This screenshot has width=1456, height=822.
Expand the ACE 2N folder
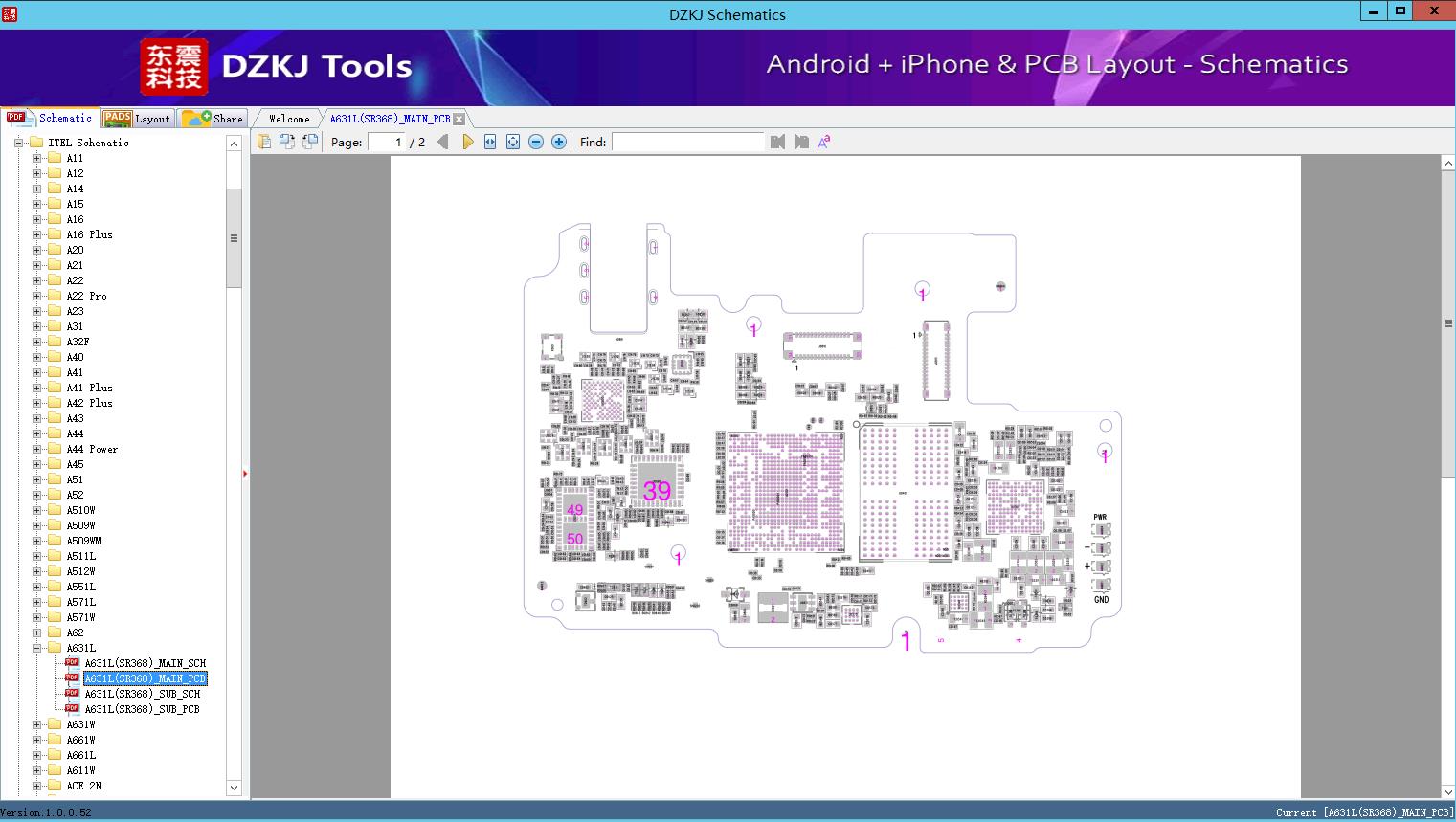click(x=37, y=786)
